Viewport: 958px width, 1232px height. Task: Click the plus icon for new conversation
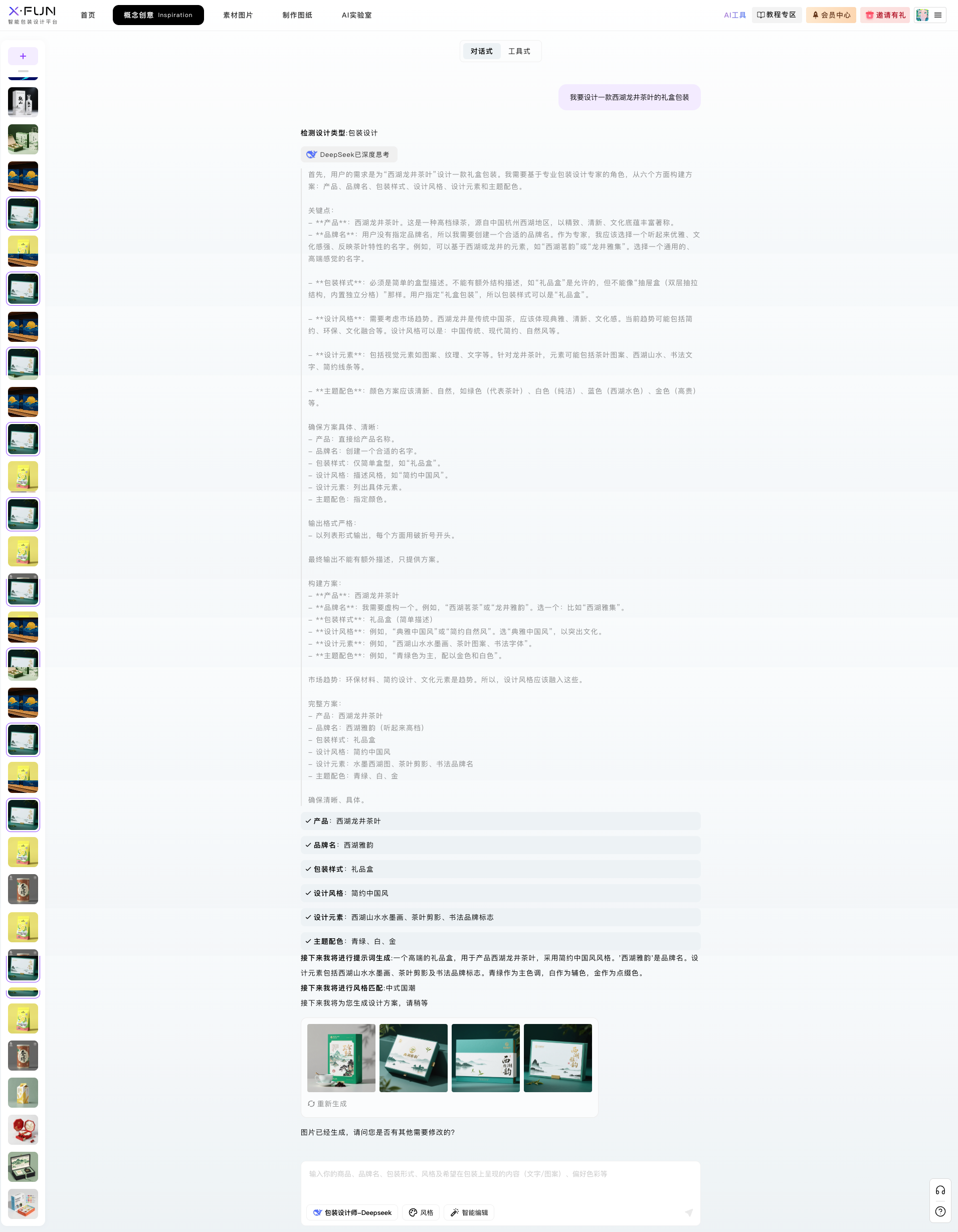23,57
